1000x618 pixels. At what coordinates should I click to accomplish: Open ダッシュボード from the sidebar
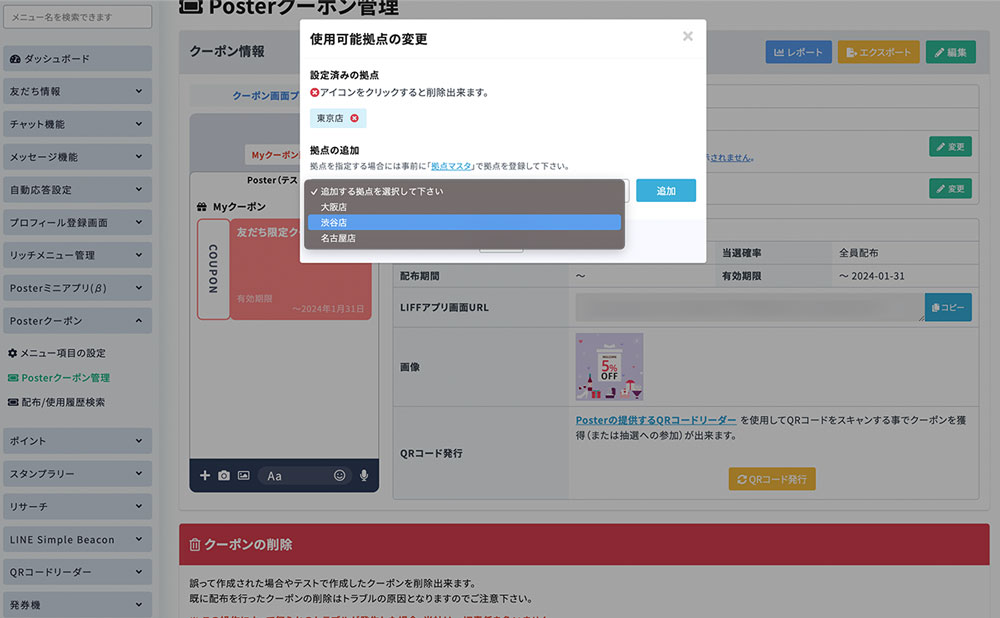tap(77, 59)
